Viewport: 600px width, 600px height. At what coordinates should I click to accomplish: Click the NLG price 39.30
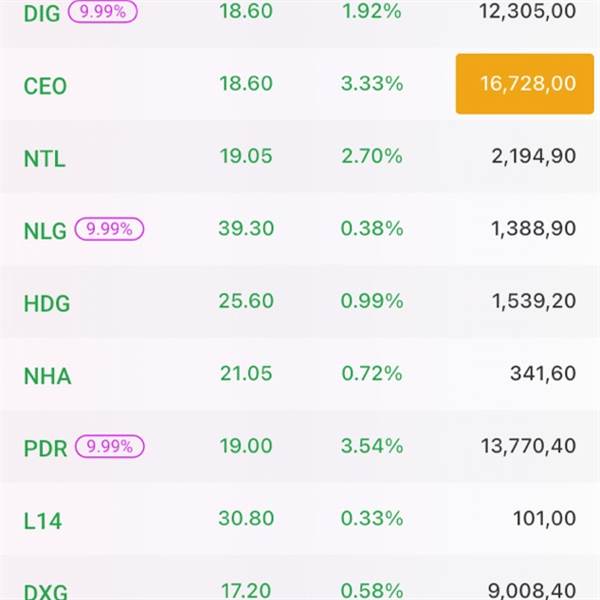[x=245, y=229]
